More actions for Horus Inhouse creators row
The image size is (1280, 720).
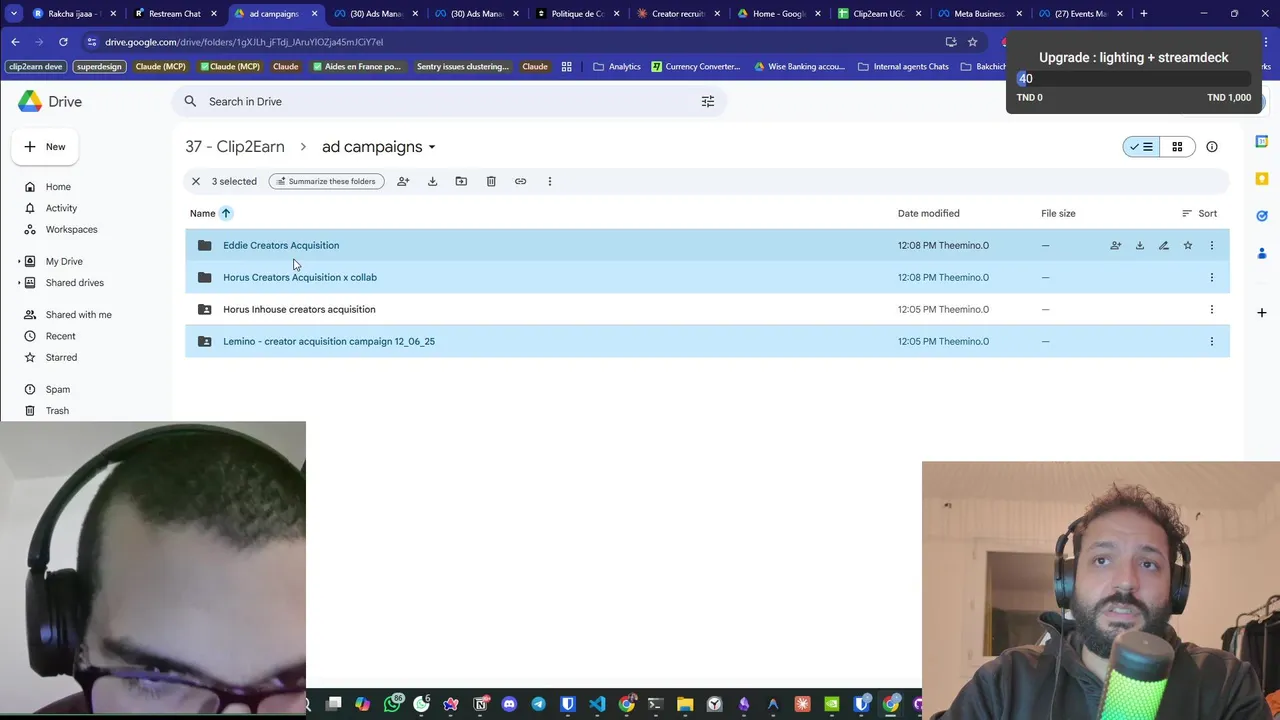(x=1212, y=309)
